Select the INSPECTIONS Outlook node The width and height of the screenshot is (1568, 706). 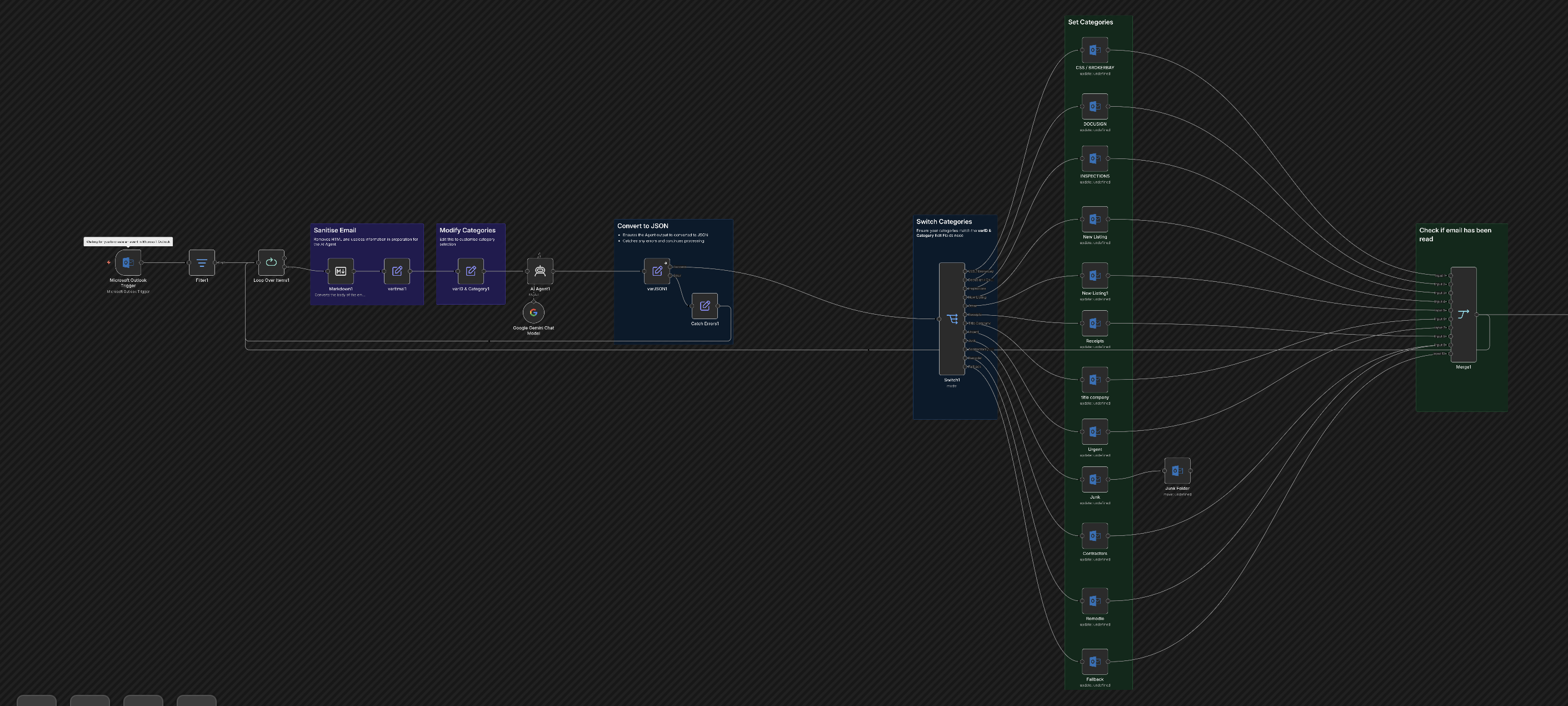[x=1095, y=158]
